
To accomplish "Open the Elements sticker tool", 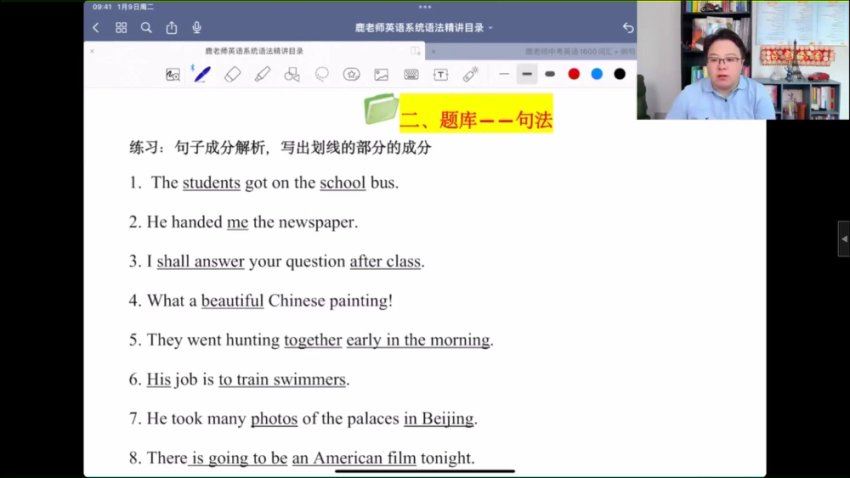I will 351,74.
